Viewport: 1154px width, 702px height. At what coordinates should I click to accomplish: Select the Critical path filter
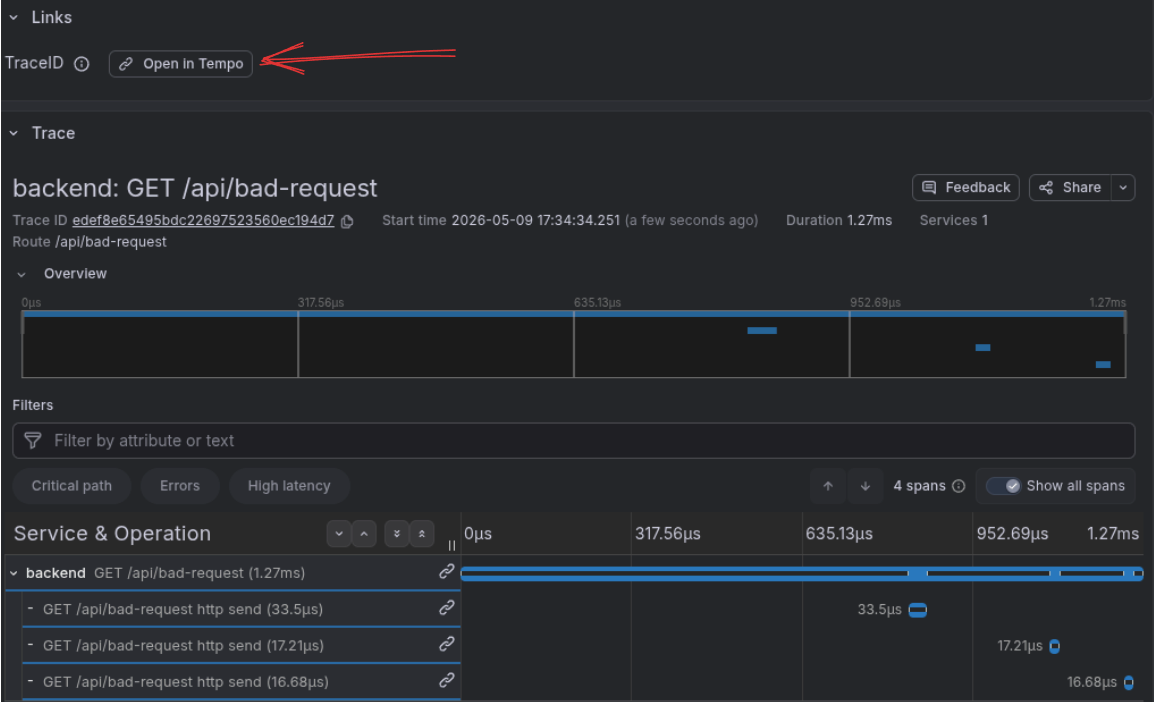pos(72,486)
